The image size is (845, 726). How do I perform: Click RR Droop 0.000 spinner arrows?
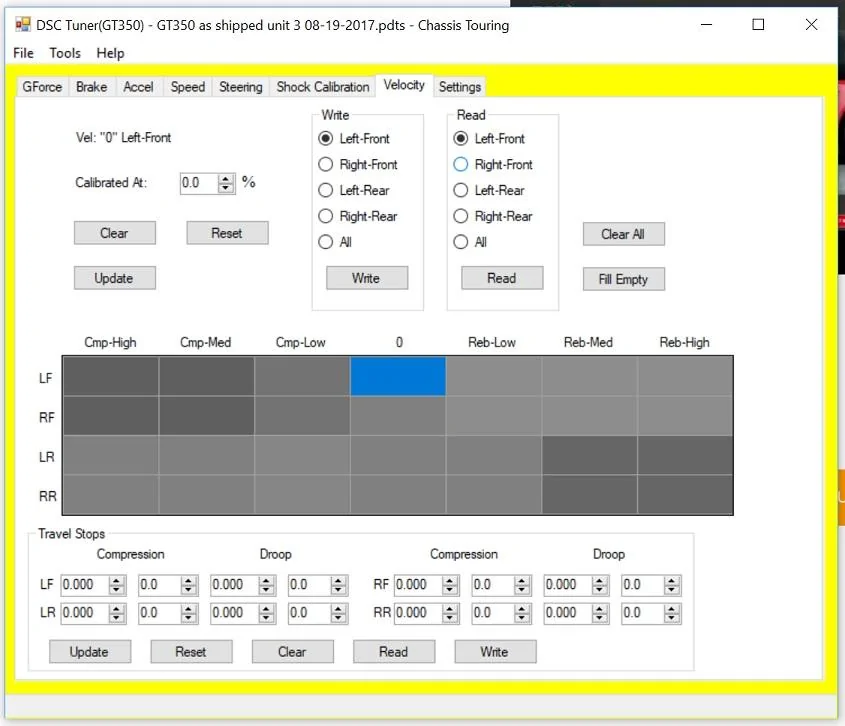click(x=599, y=613)
